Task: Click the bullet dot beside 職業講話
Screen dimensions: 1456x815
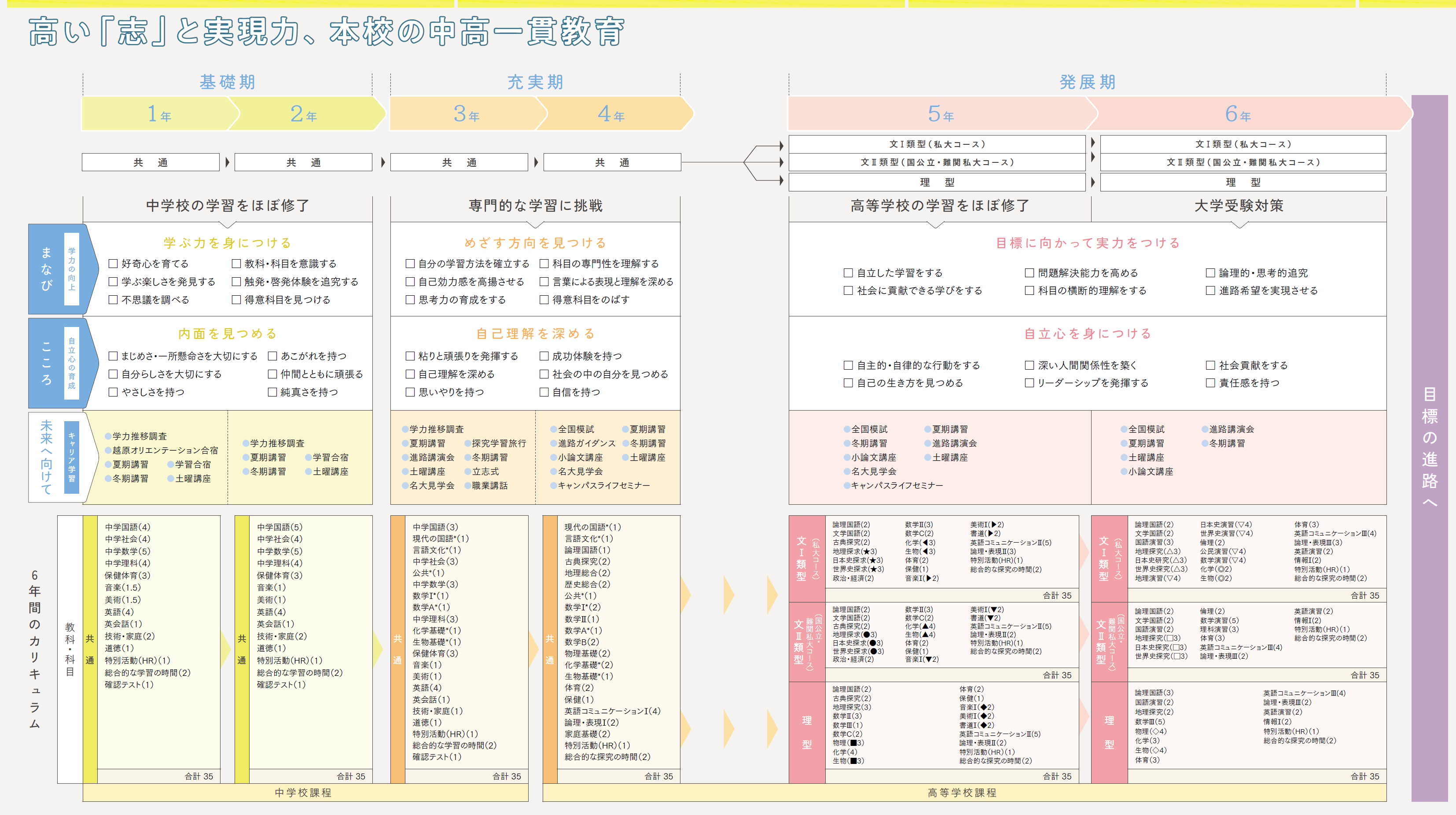Action: 467,485
